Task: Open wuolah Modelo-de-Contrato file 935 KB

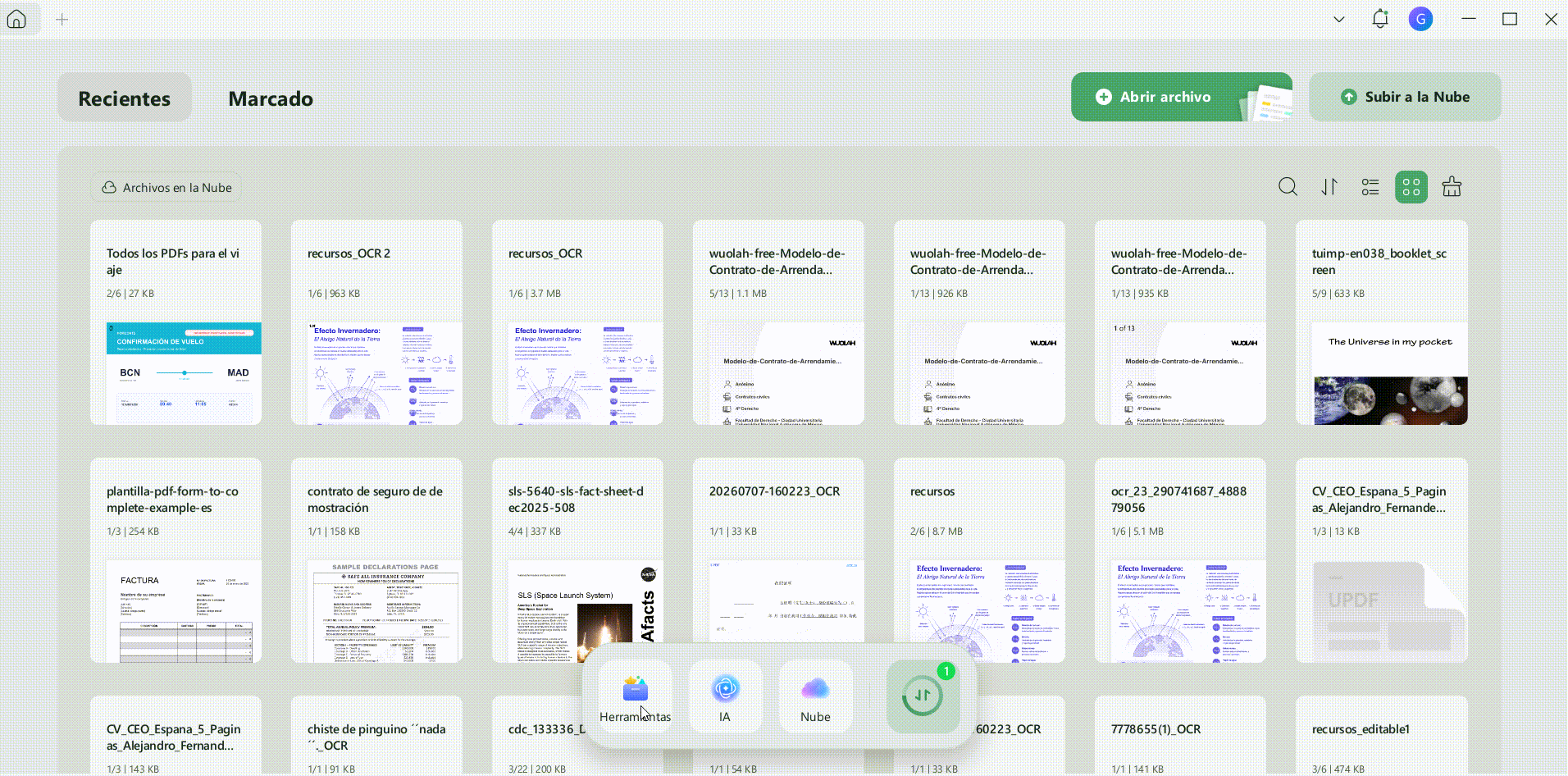Action: point(1180,322)
